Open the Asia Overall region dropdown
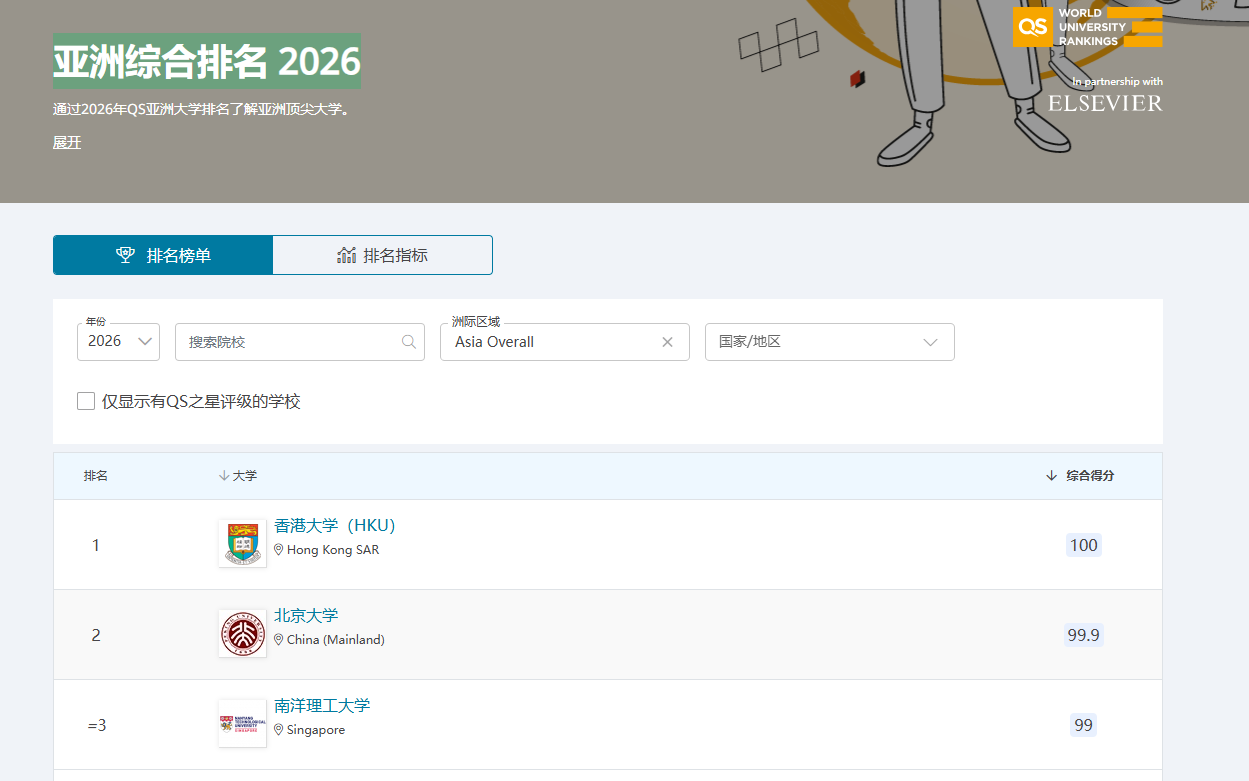The image size is (1249, 781). 550,342
